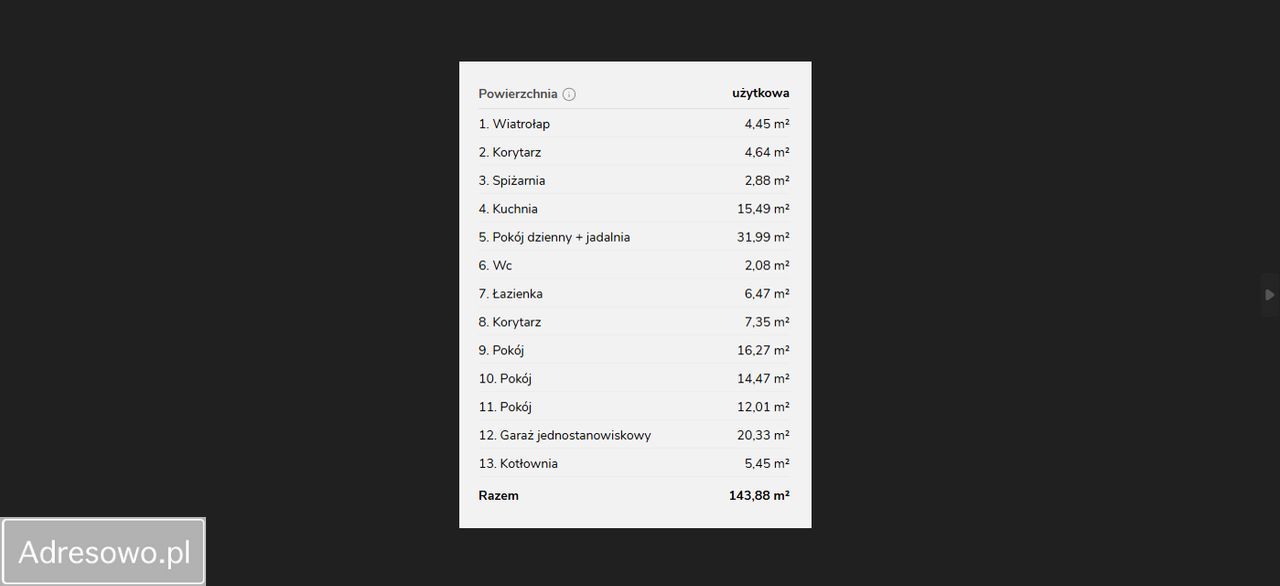Click the Powierzchnia table header
Screen dimensions: 1280x586
tap(519, 93)
